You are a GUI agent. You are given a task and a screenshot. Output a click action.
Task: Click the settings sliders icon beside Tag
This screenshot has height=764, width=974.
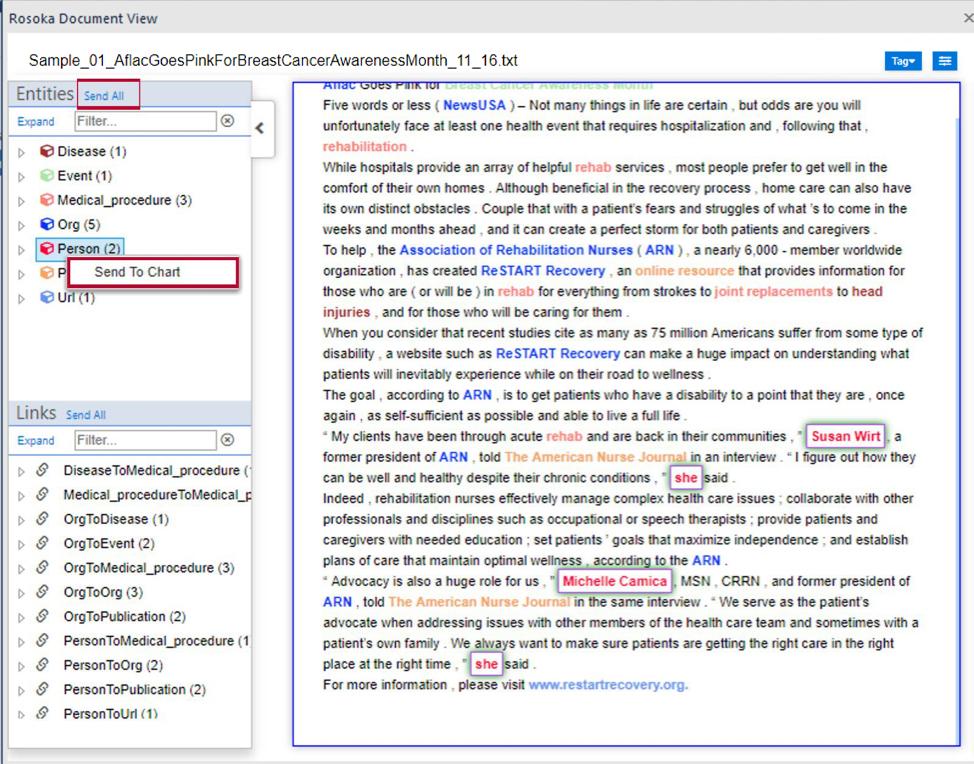[944, 62]
